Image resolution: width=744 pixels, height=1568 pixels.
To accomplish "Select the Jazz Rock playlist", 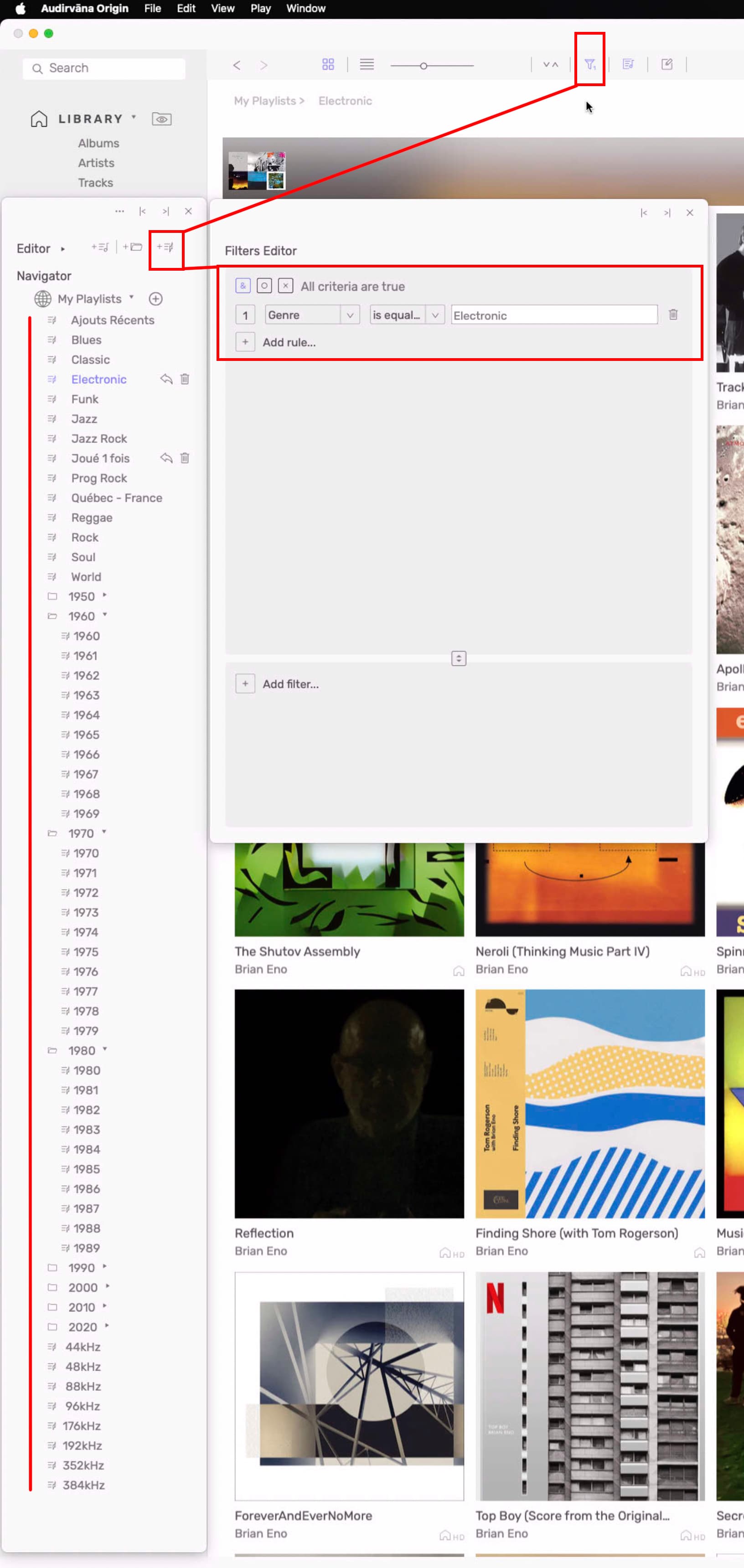I will [99, 439].
